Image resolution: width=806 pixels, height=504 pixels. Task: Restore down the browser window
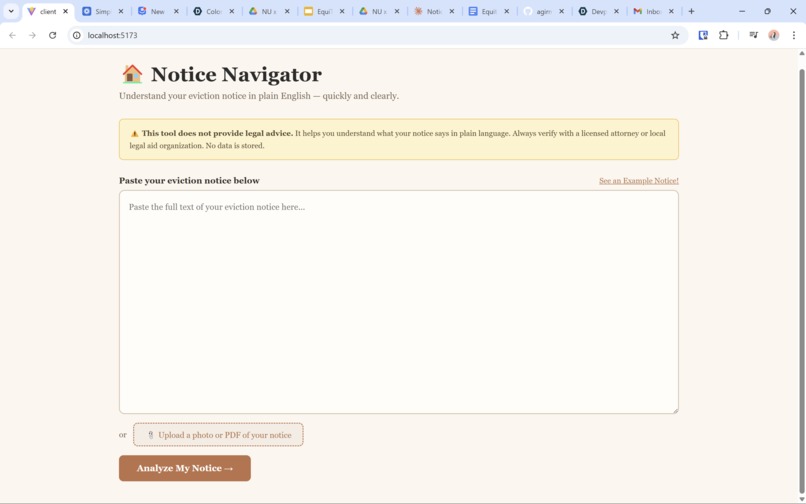(767, 11)
